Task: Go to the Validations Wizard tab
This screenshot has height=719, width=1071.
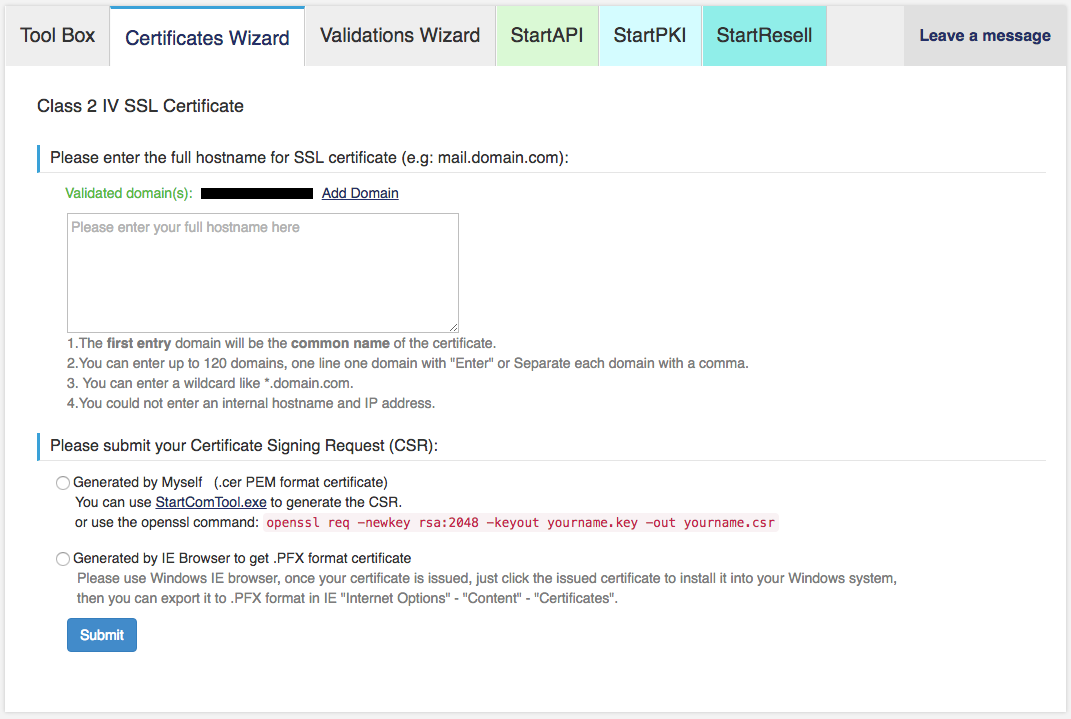Action: click(x=400, y=36)
